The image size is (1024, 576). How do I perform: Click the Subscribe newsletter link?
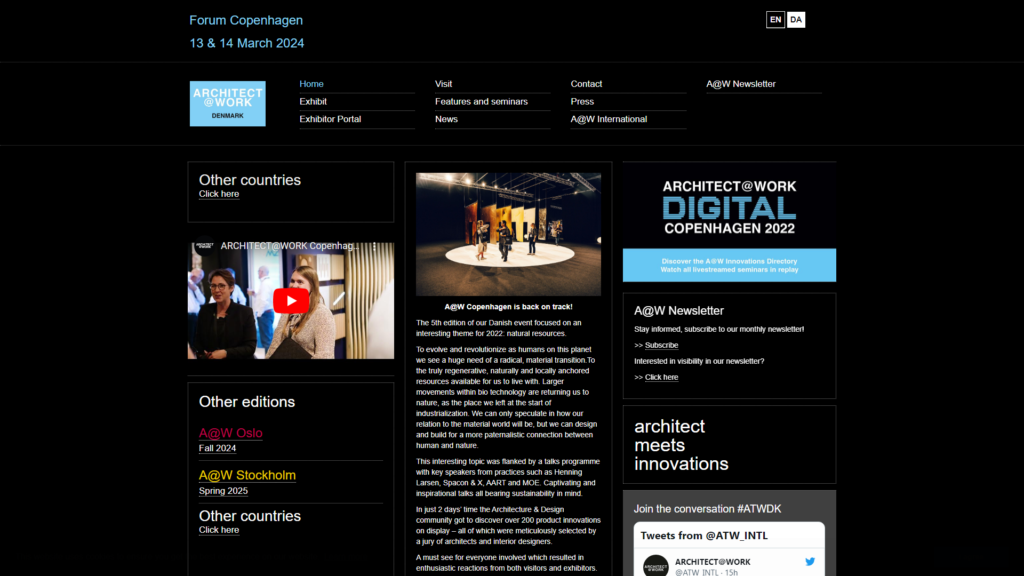point(662,345)
